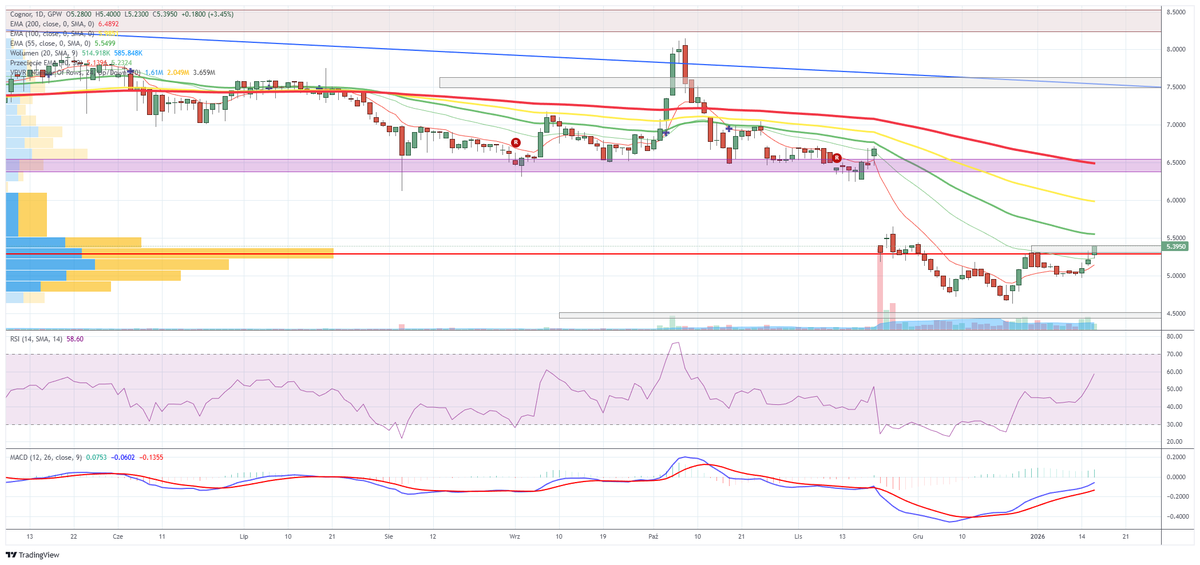Screen dimensions: 1200x565
Task: Click the 4.5000 price axis label
Action: 1176,313
